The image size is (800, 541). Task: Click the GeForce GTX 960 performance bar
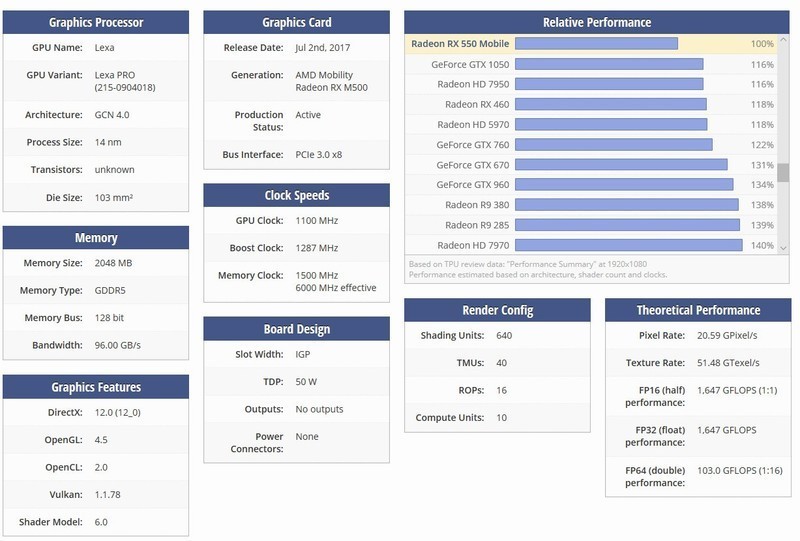(624, 185)
